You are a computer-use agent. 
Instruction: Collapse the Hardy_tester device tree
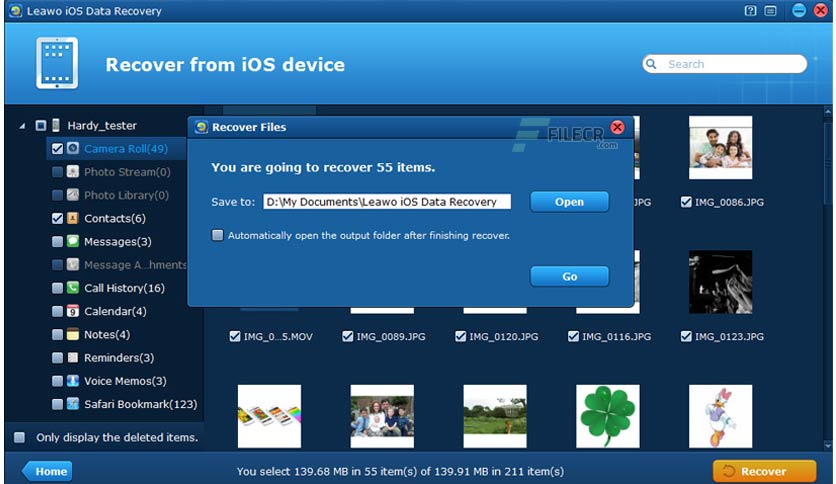(x=22, y=126)
